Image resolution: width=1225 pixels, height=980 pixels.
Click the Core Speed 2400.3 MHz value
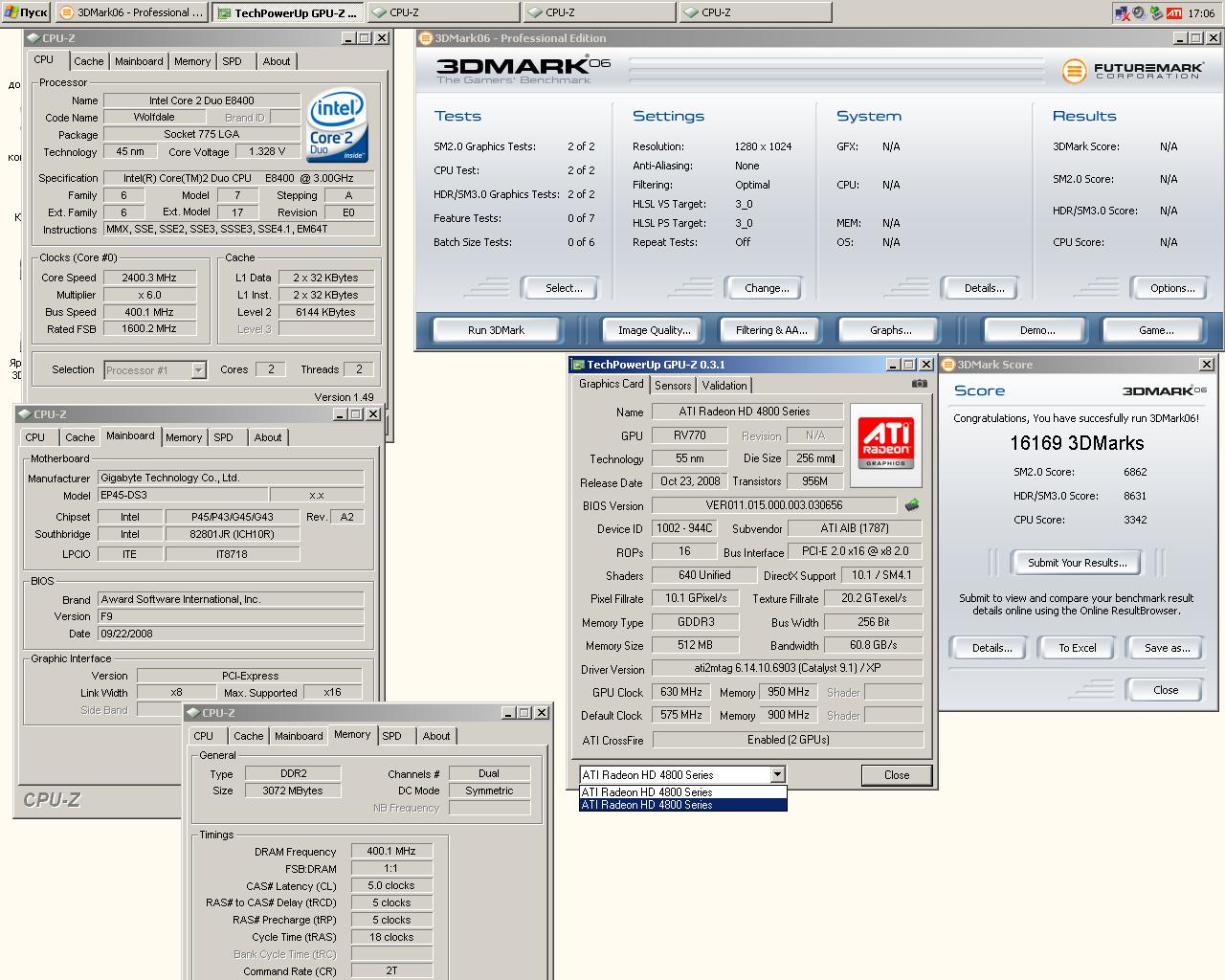click(150, 278)
